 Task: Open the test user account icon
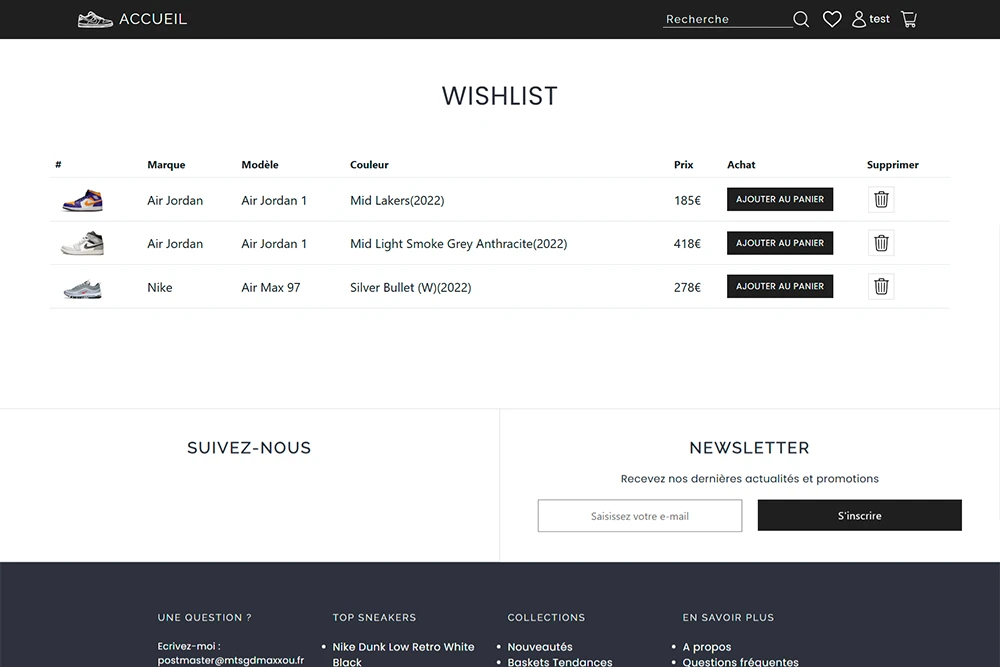coord(859,19)
